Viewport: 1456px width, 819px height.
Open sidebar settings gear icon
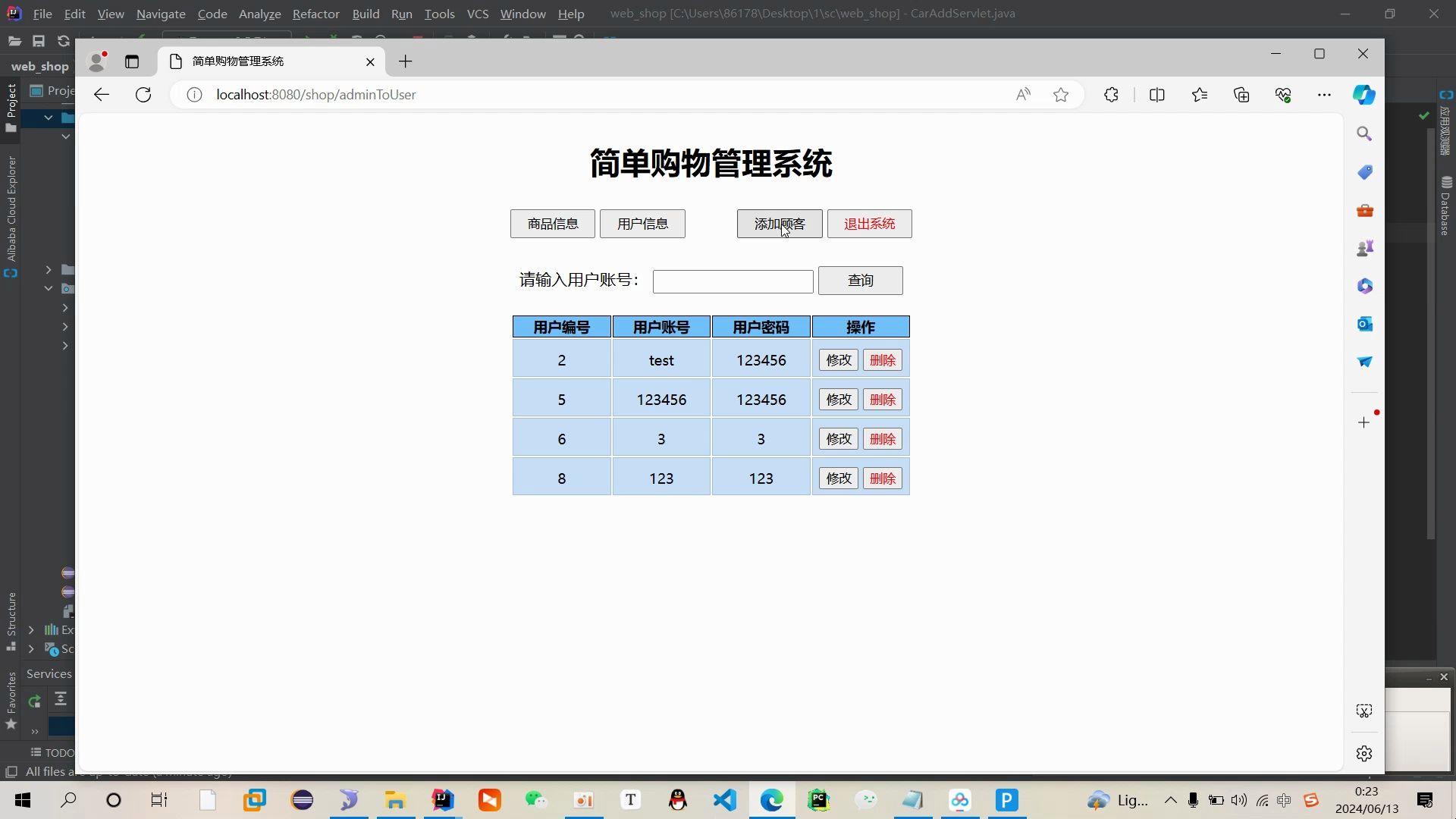1364,754
